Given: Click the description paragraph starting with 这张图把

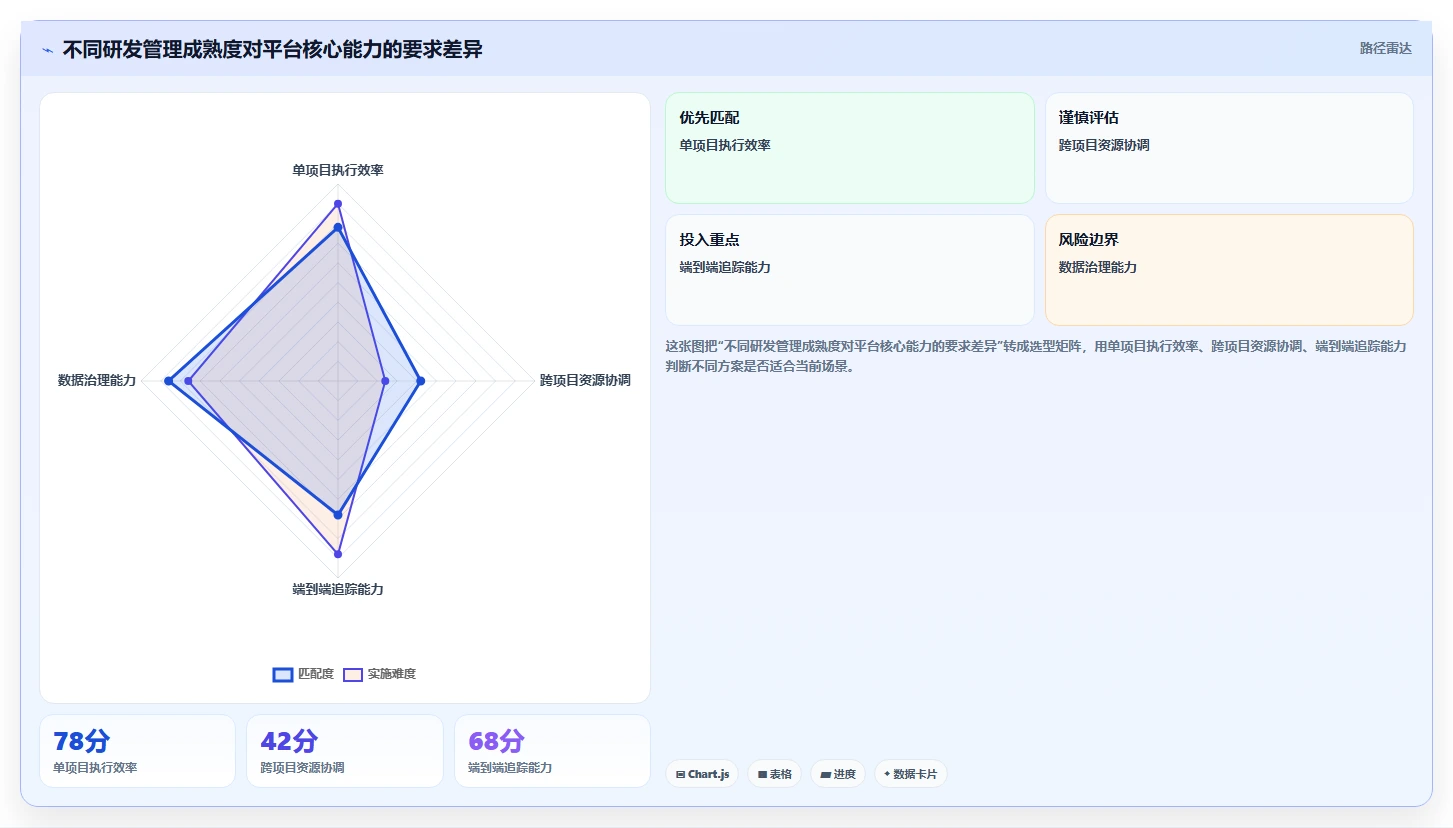Looking at the screenshot, I should click(x=1037, y=356).
